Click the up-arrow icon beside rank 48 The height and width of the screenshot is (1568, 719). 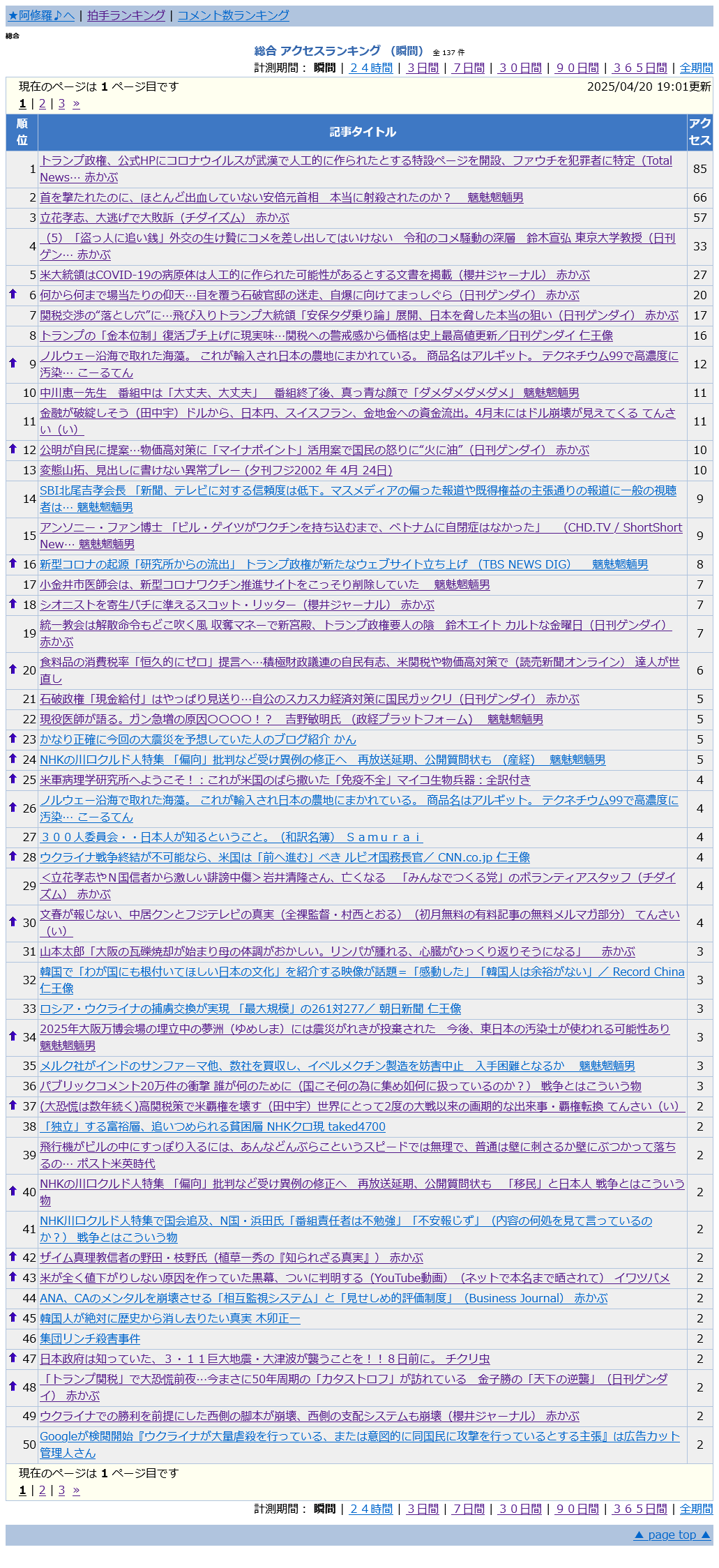pos(13,1386)
